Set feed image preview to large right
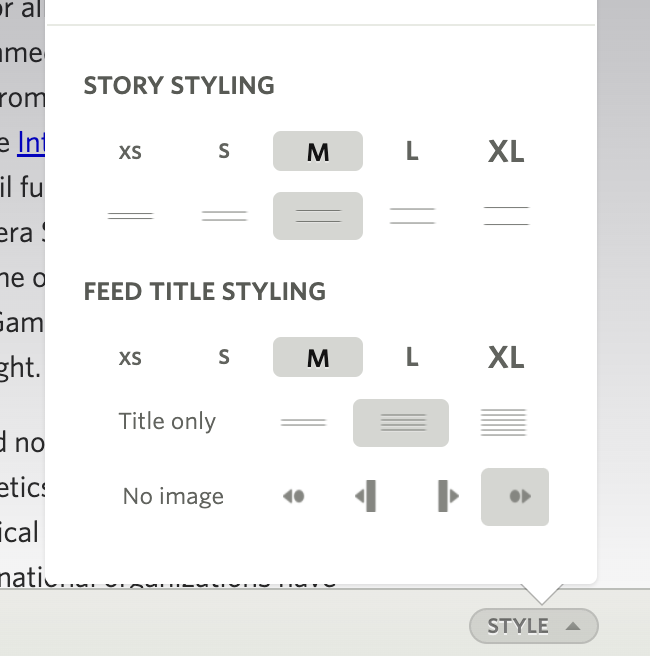This screenshot has height=656, width=650. 447,497
